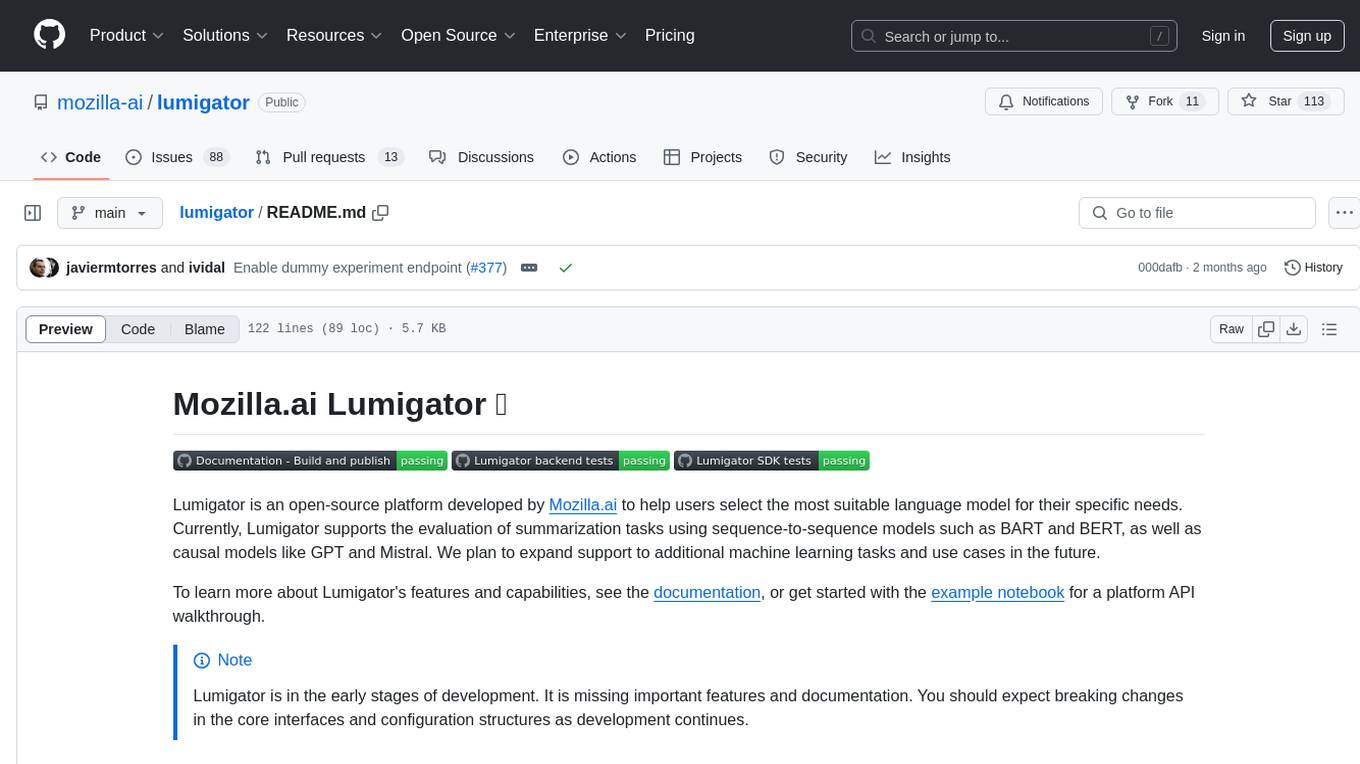Switch to the Projects tab

(x=702, y=157)
